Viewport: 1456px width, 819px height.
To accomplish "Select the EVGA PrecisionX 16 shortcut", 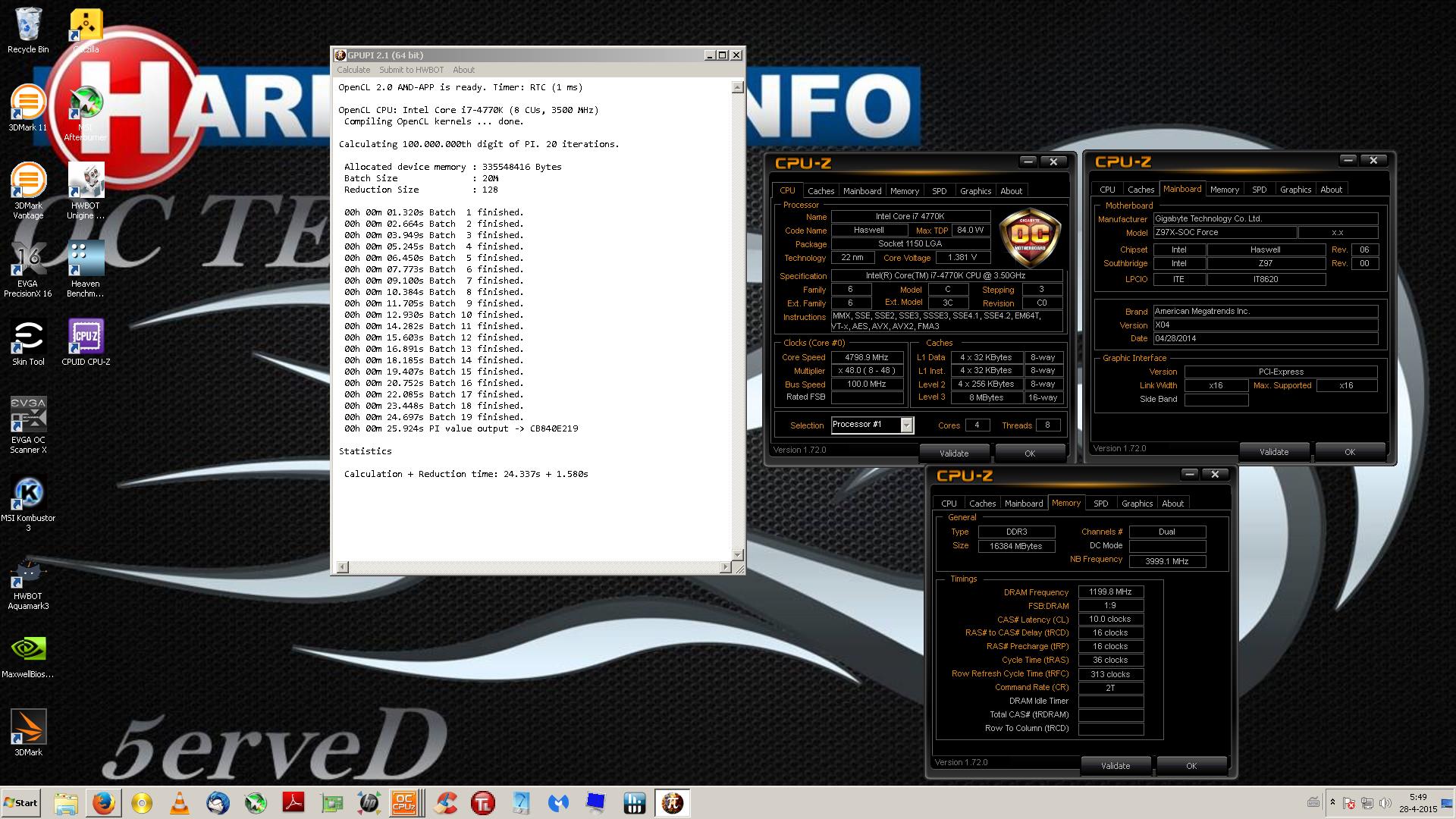I will 28,269.
